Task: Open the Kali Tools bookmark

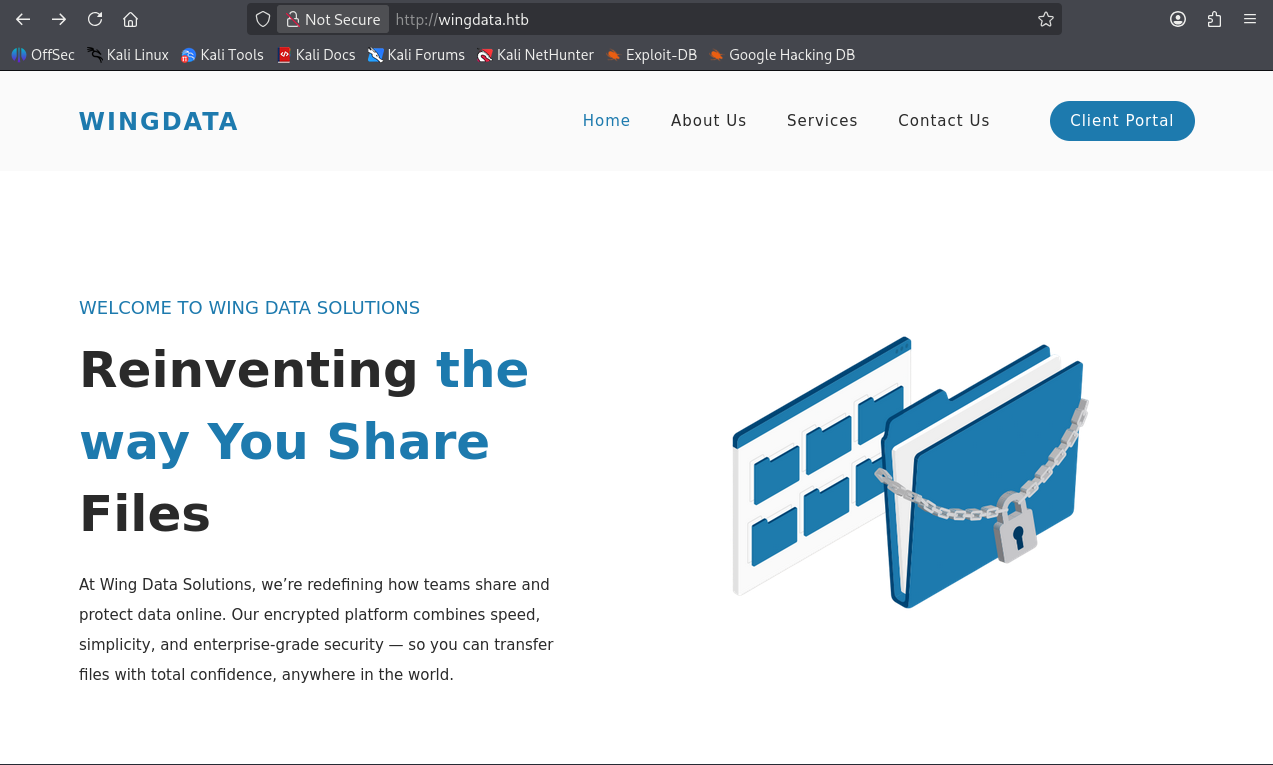Action: click(222, 55)
